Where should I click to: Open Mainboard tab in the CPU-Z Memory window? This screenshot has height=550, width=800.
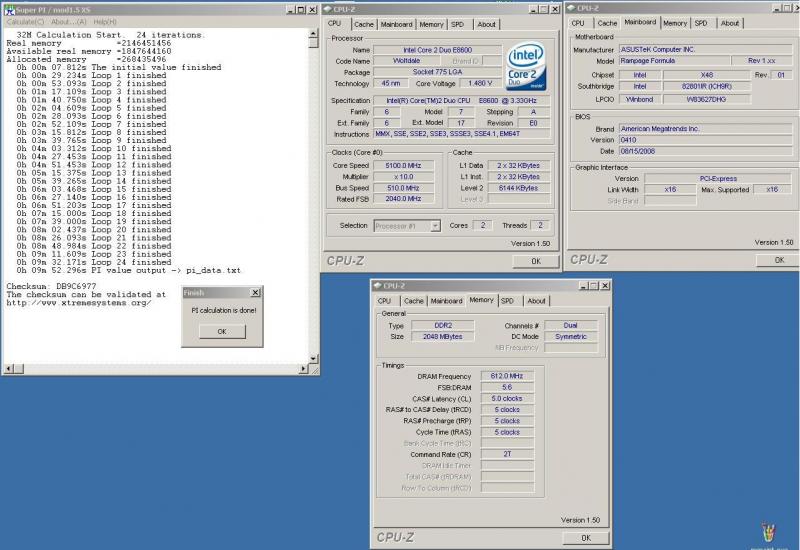pos(446,301)
